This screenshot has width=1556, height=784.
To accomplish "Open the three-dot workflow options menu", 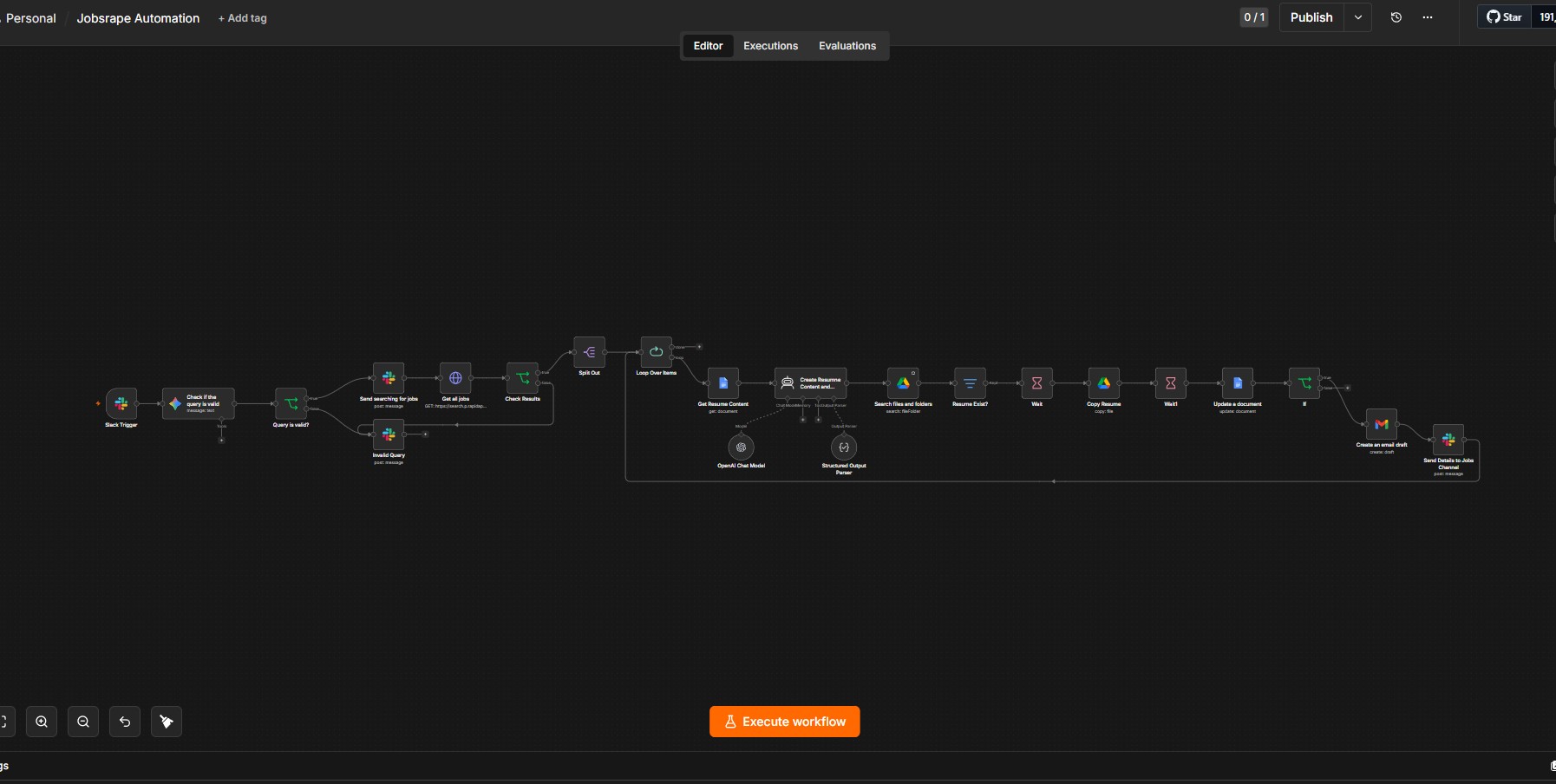I will point(1428,17).
